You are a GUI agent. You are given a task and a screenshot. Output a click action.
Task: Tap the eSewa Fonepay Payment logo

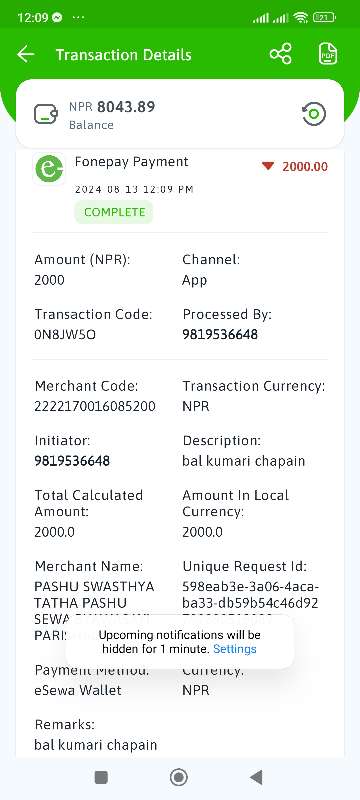click(x=49, y=169)
